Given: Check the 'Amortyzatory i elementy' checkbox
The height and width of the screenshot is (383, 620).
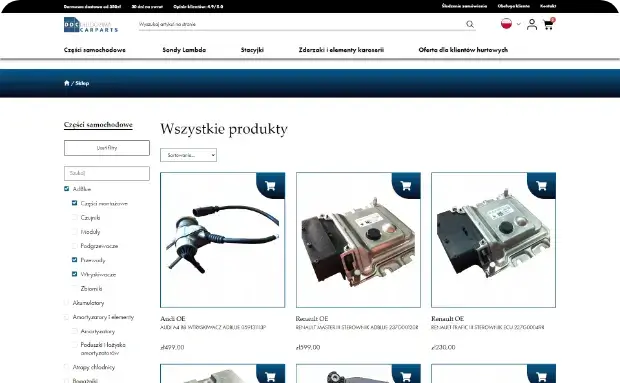Looking at the screenshot, I should [66, 317].
